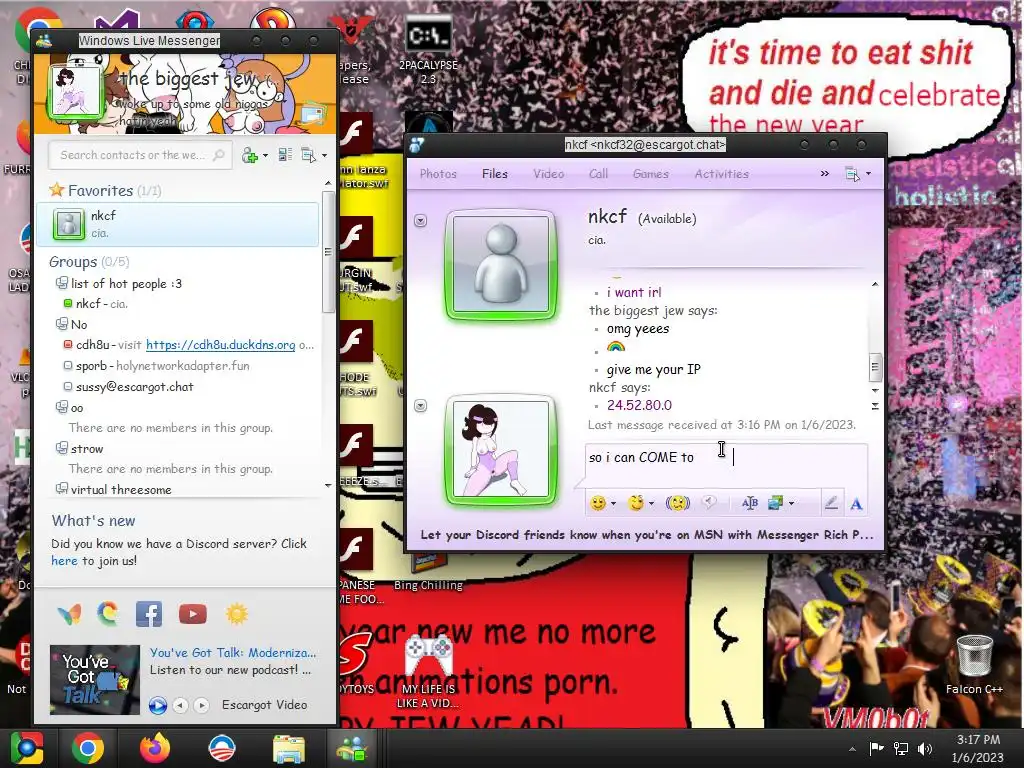Click the network icon in system tray
1024x768 pixels.
(901, 748)
